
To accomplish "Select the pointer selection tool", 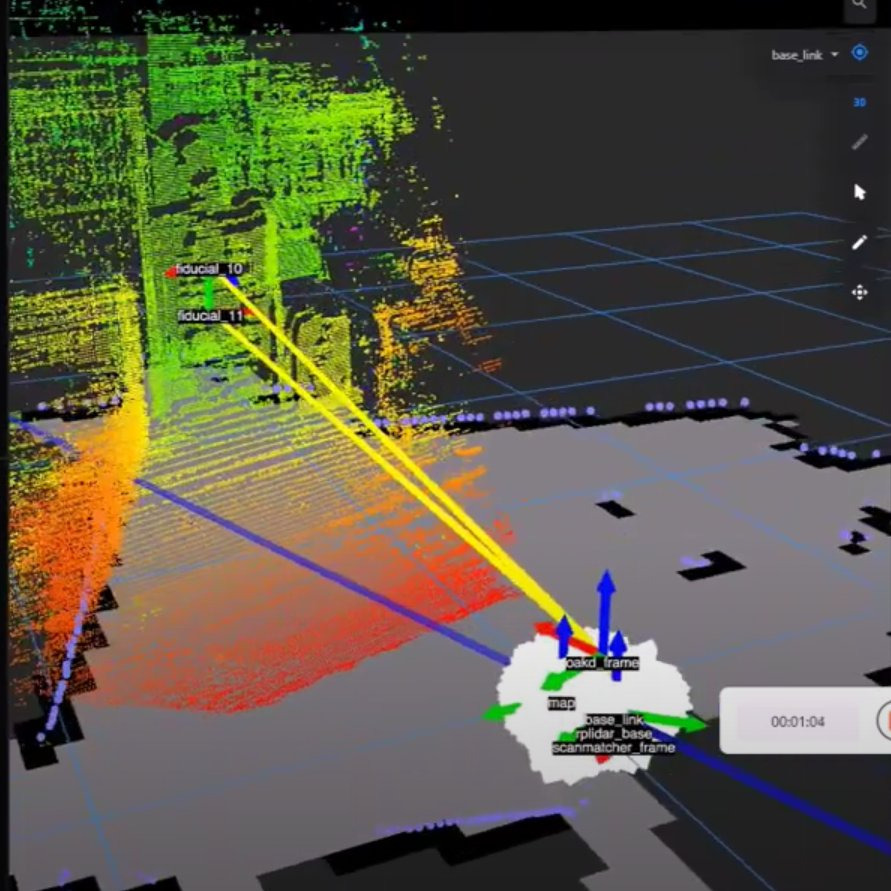I will [x=860, y=193].
